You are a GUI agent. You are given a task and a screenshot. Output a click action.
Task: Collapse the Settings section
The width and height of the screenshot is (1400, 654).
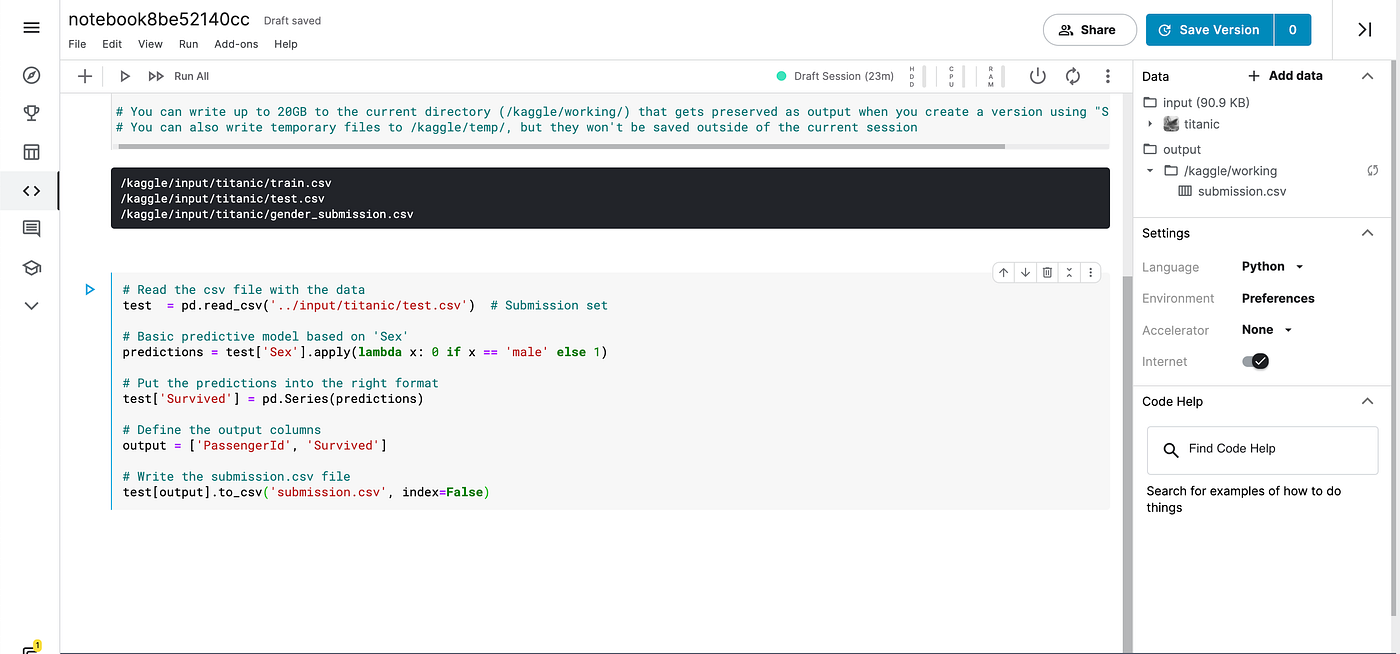(x=1368, y=232)
